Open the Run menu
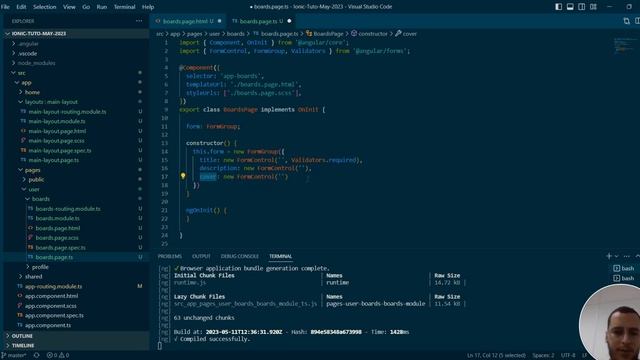Image resolution: width=640 pixels, height=360 pixels. (x=102, y=7)
